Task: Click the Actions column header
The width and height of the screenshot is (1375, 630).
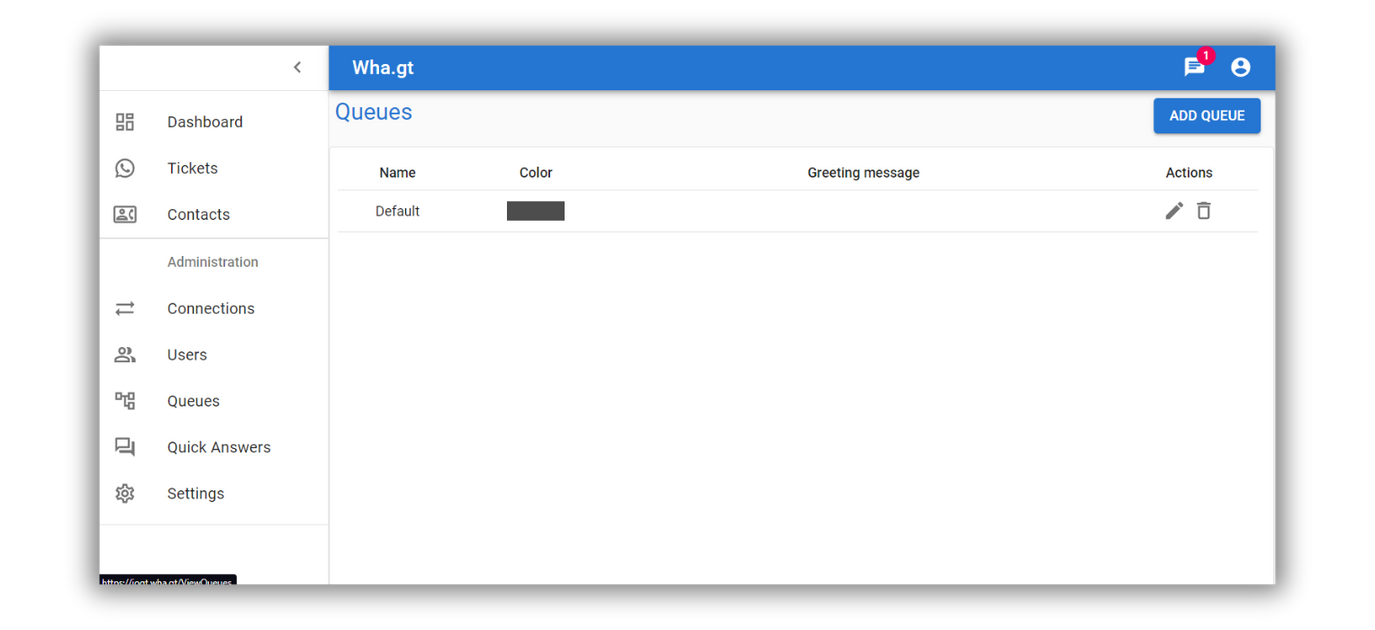Action: [x=1188, y=173]
